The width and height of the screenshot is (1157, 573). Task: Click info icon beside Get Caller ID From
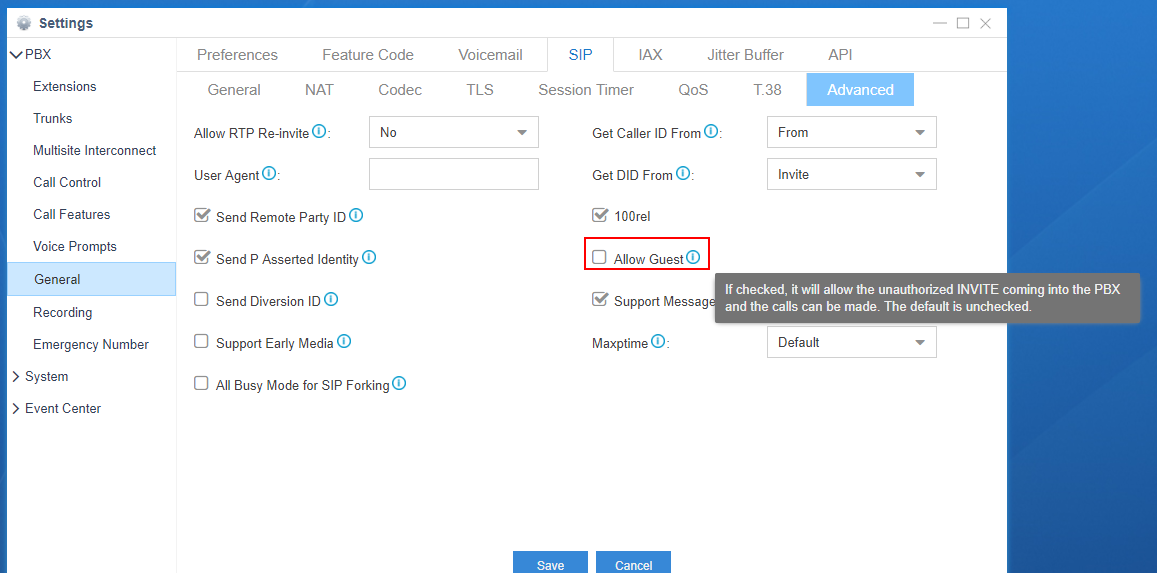[x=711, y=131]
